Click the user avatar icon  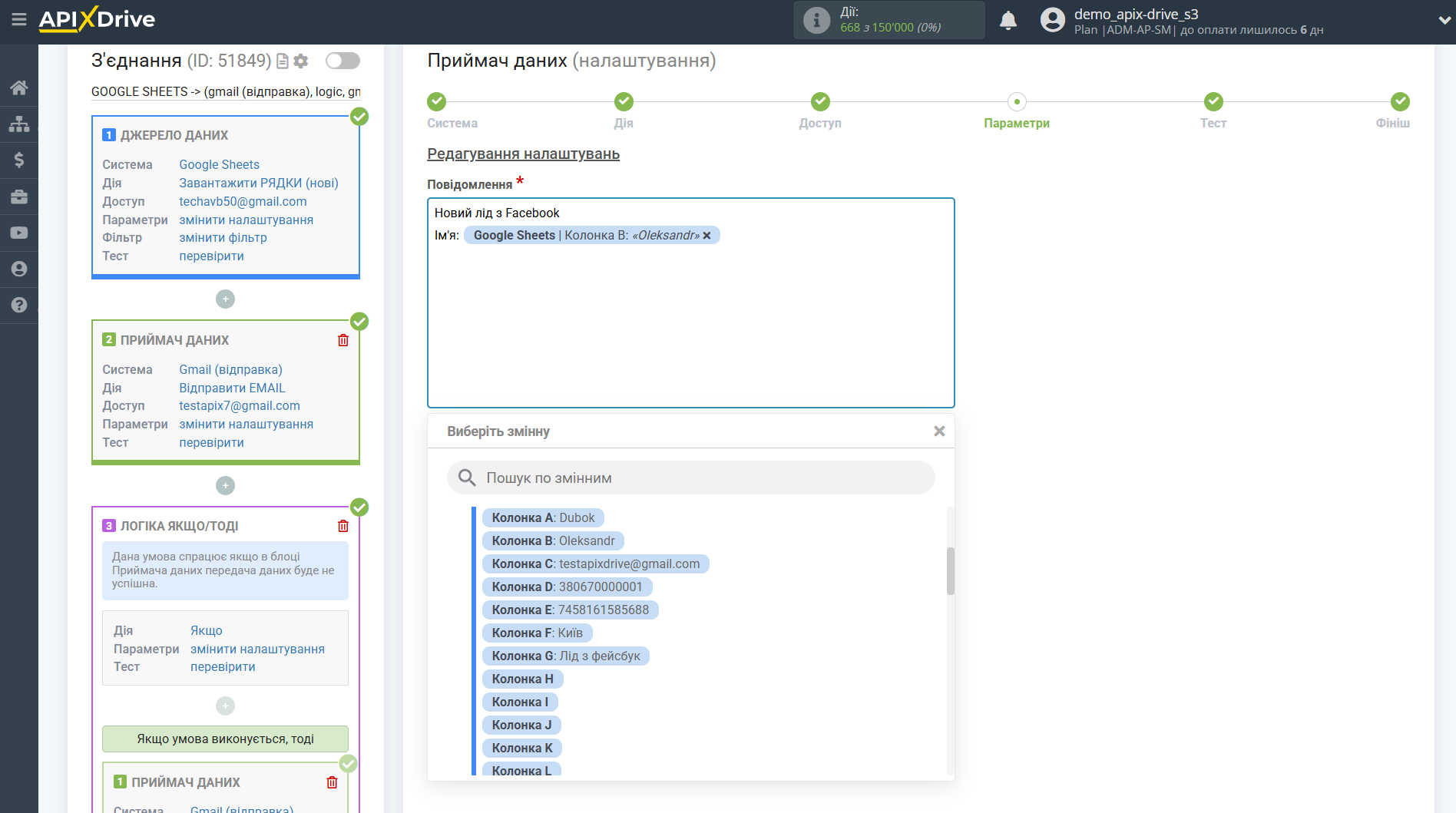point(1053,20)
